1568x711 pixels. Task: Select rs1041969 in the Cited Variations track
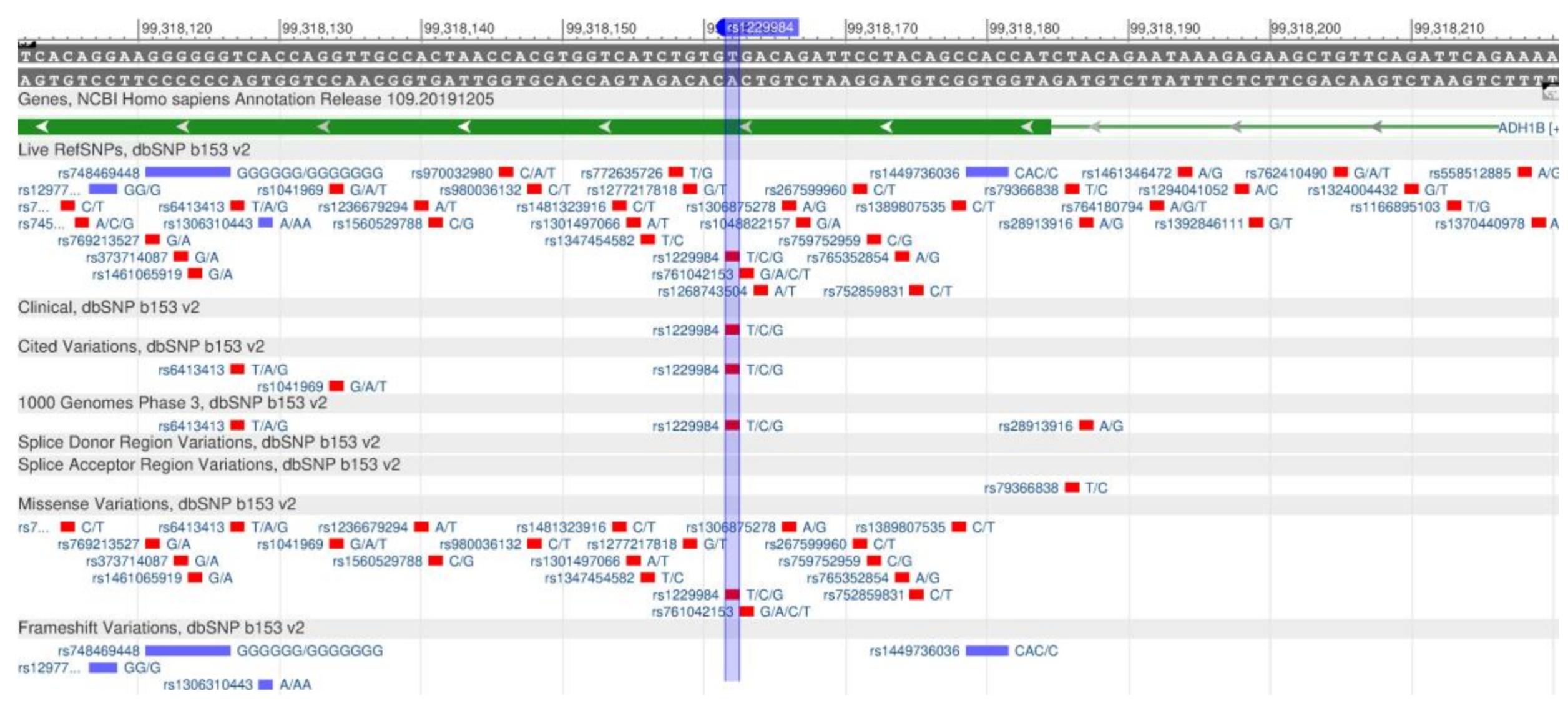click(x=322, y=387)
